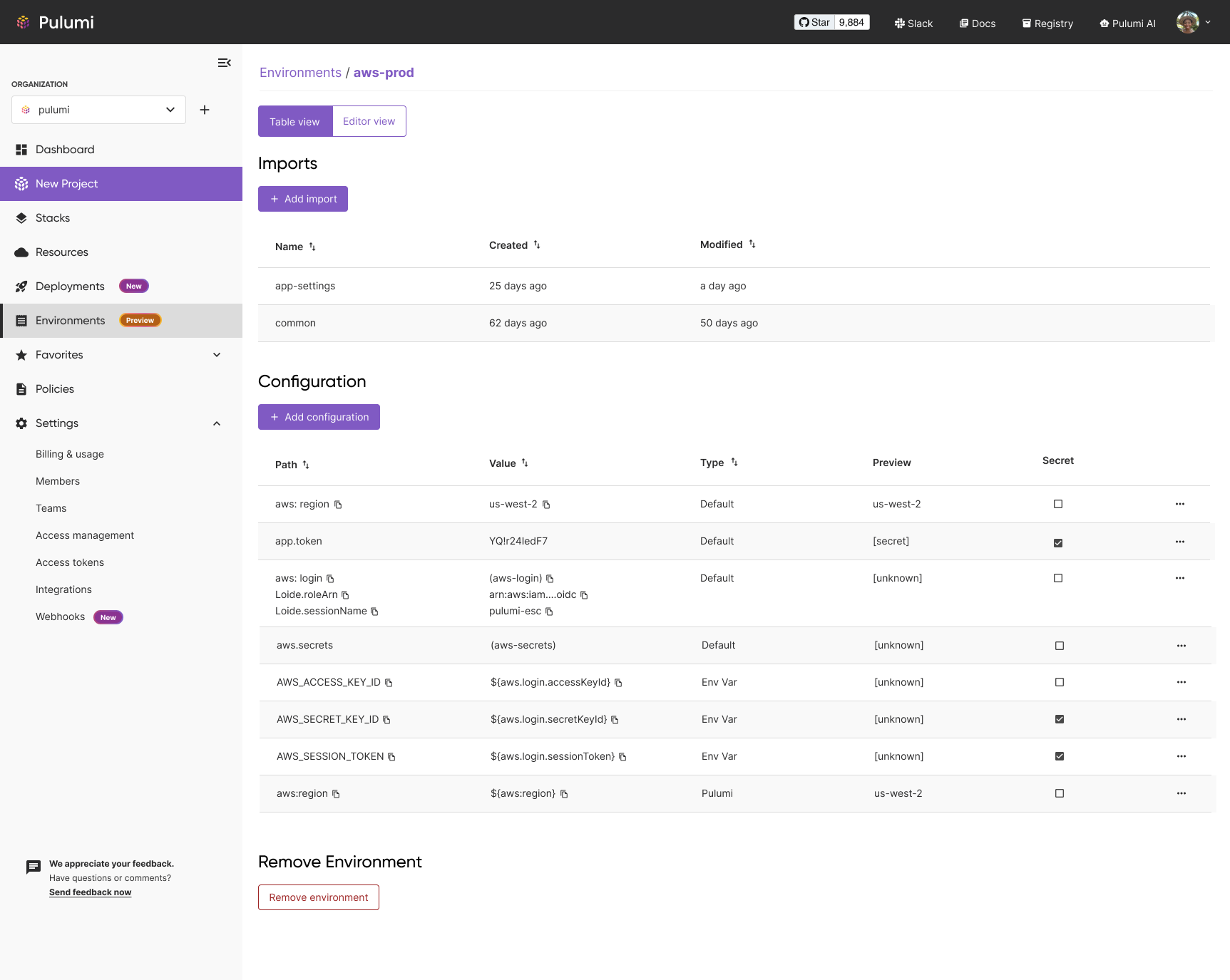1230x980 pixels.
Task: Open Docs link in header
Action: (977, 24)
